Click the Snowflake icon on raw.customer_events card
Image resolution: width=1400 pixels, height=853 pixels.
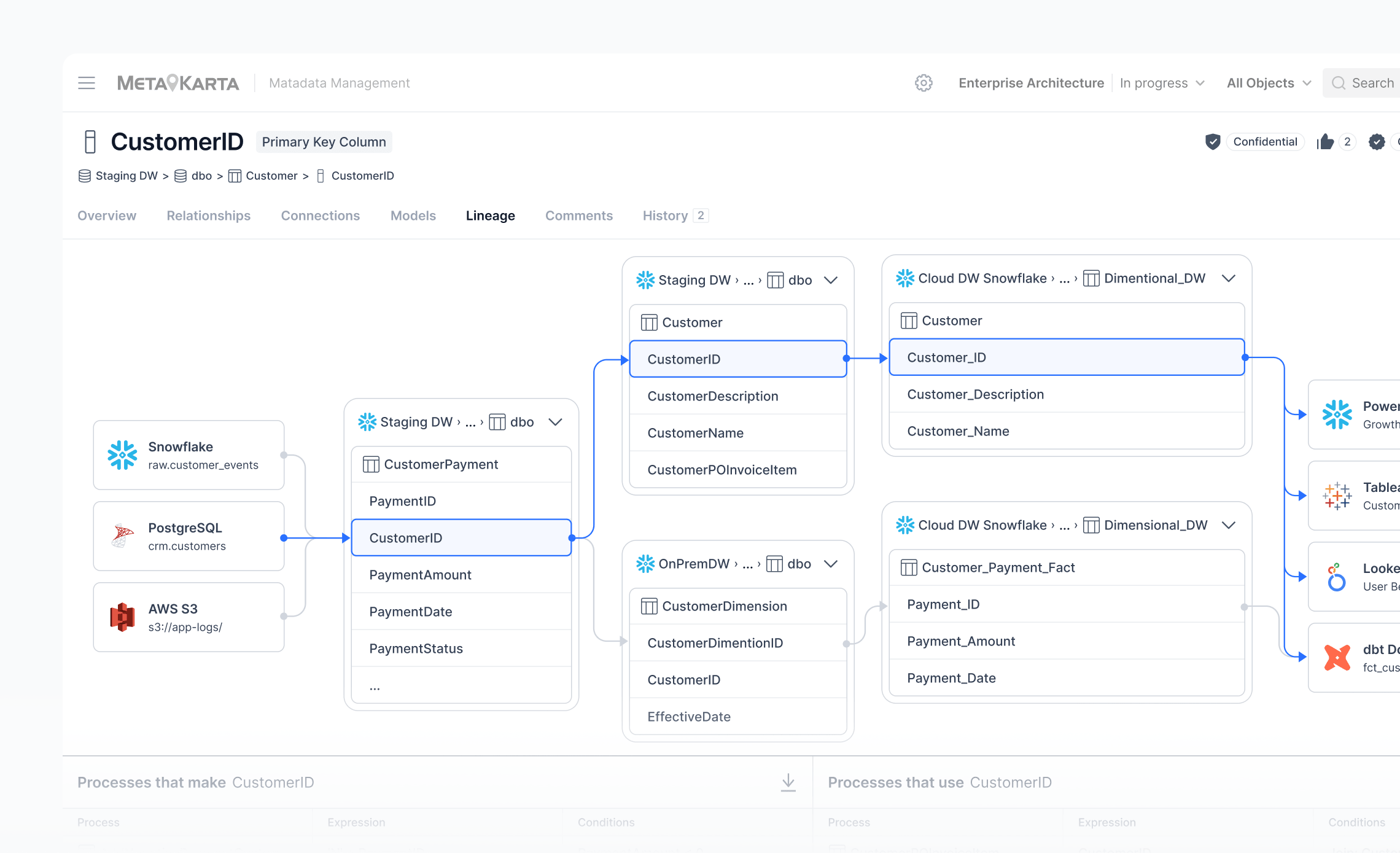[x=123, y=455]
